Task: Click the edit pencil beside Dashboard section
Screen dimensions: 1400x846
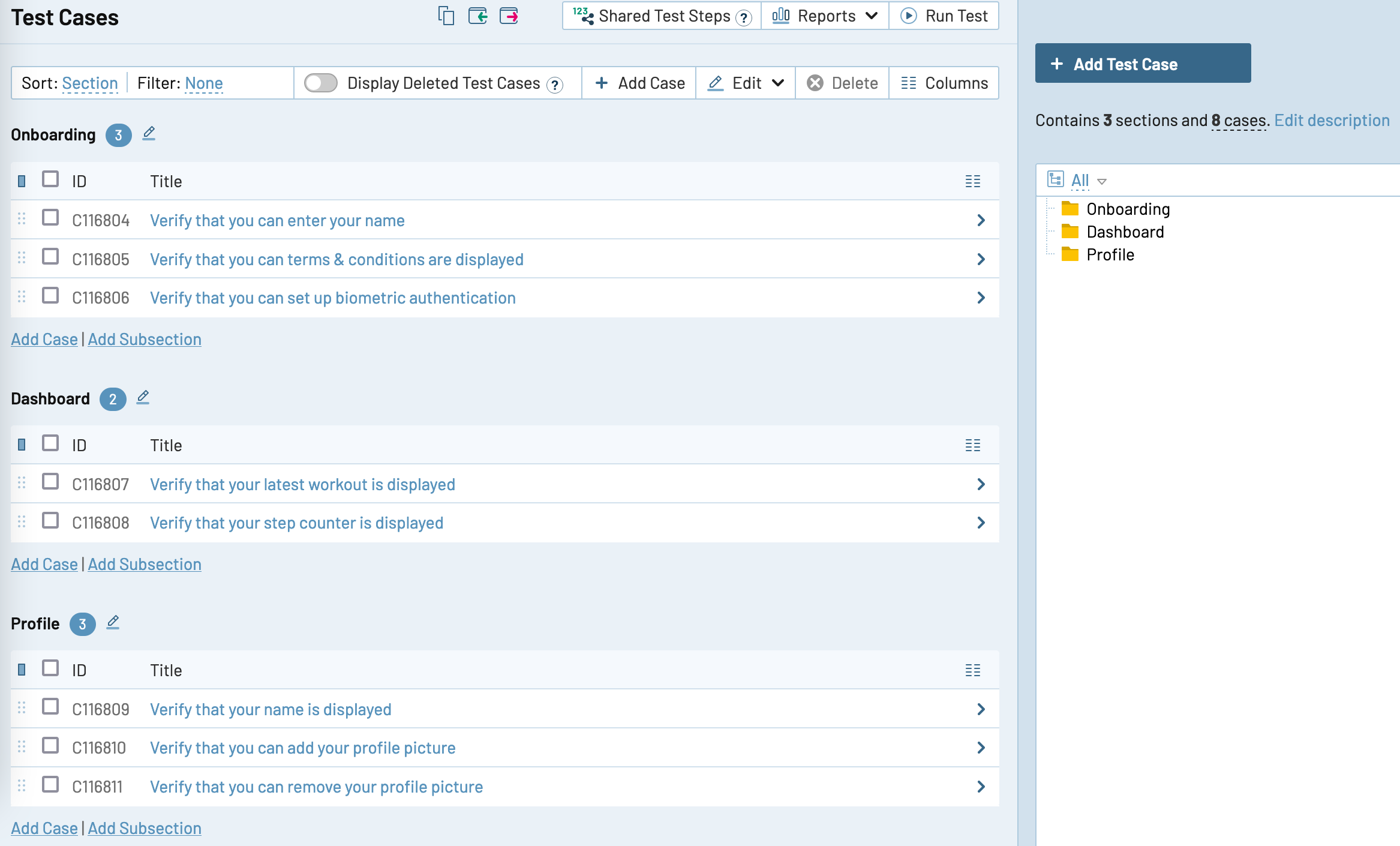Action: pos(143,397)
